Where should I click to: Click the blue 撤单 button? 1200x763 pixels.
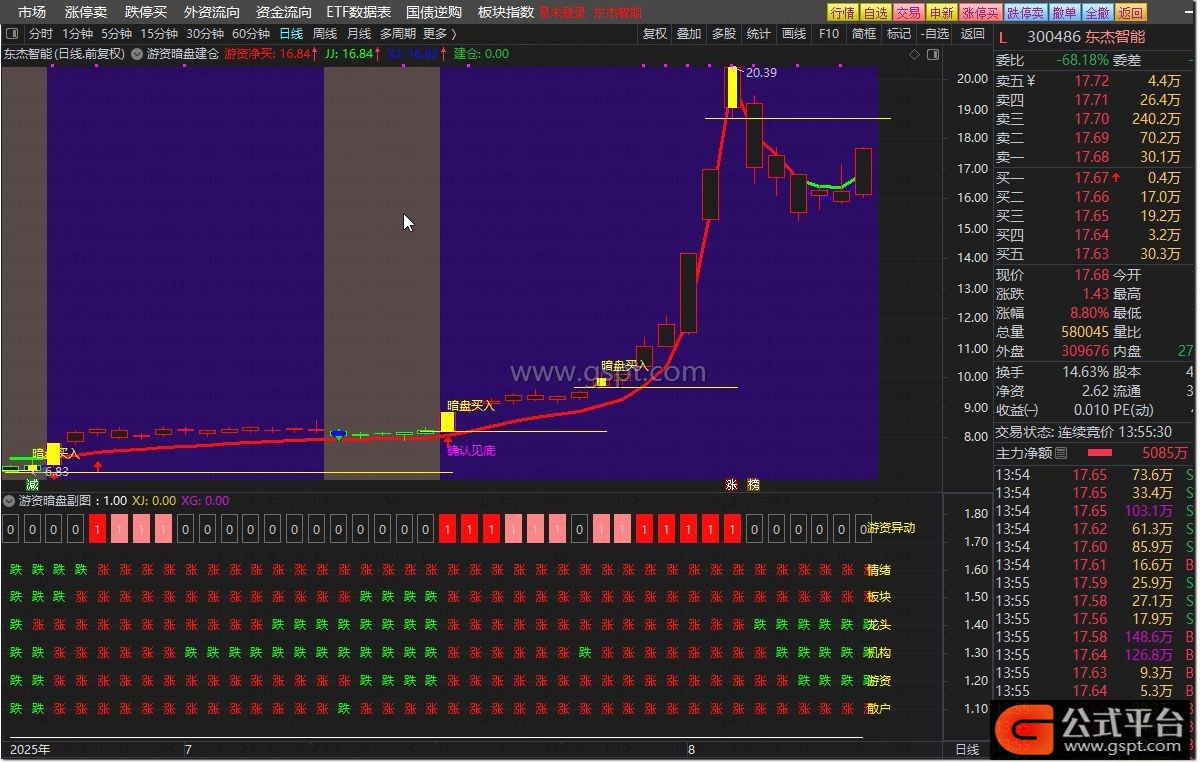click(1065, 13)
